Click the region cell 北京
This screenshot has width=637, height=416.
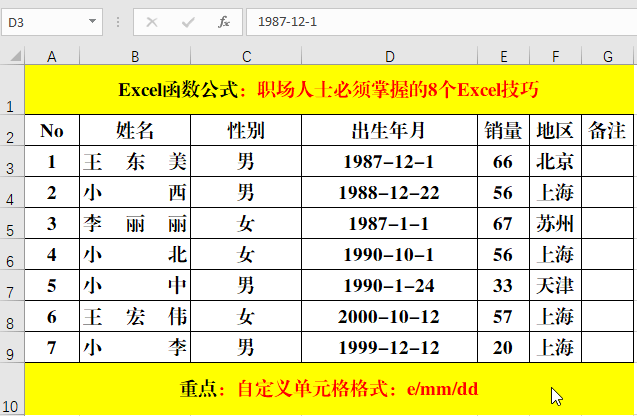[556, 161]
